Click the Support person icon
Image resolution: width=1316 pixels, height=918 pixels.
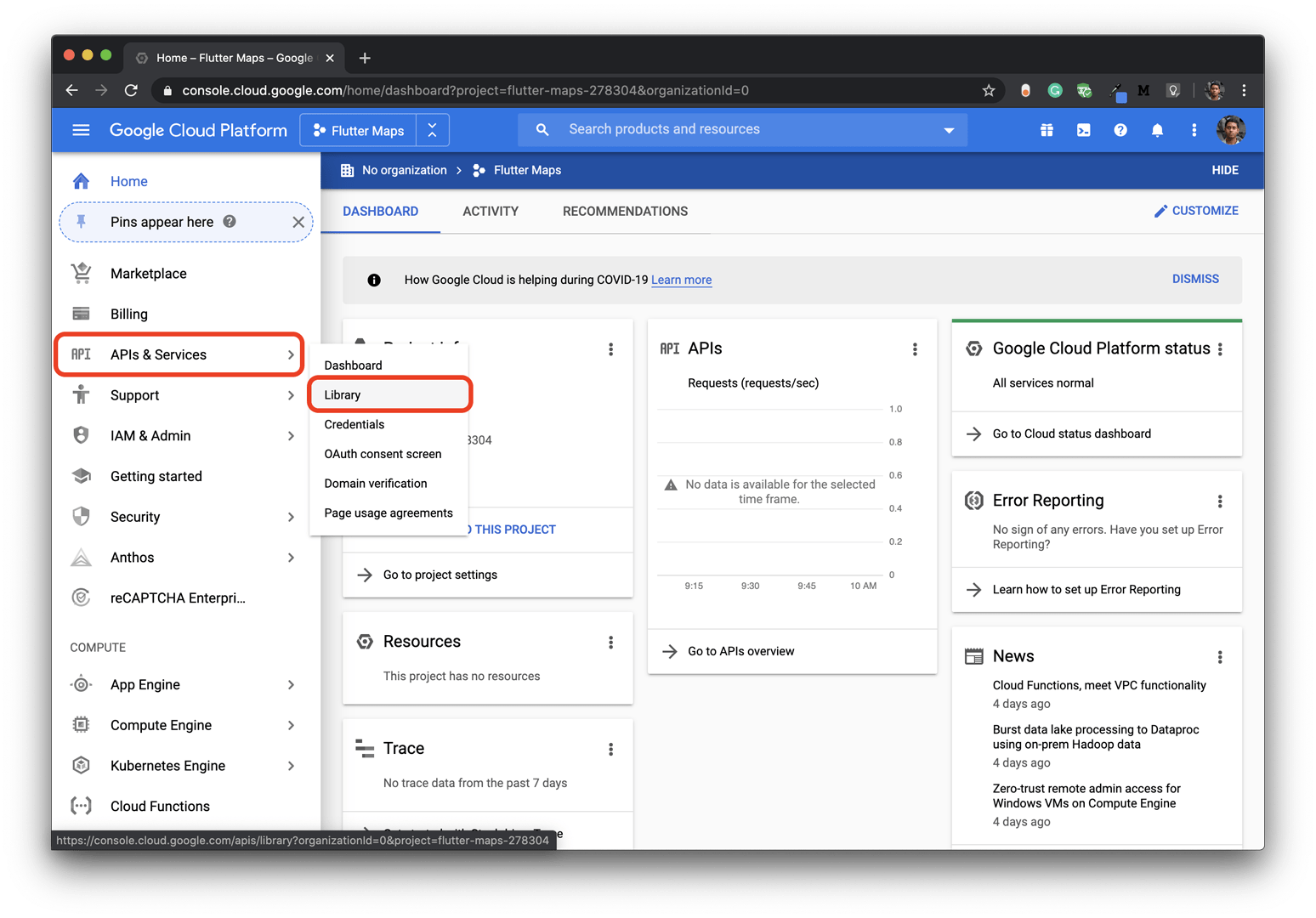coord(81,394)
